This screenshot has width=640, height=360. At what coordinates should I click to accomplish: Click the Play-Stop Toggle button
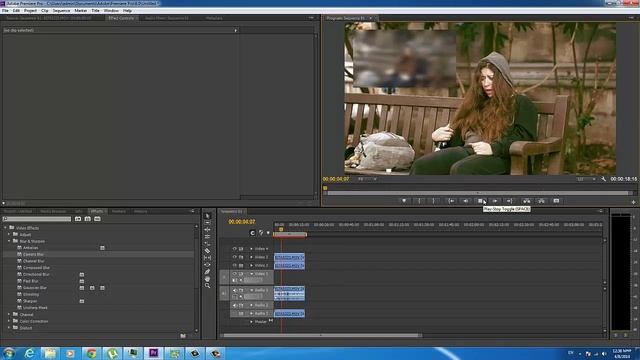[x=480, y=201]
